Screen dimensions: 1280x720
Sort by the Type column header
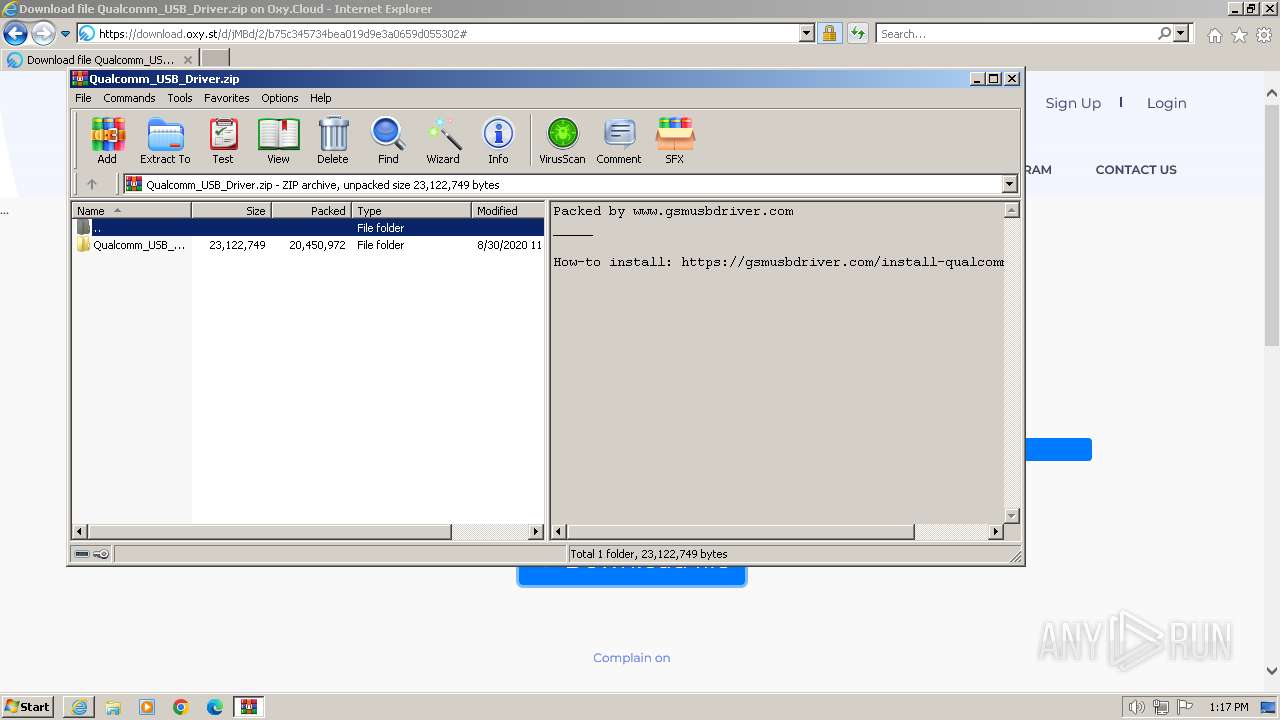(x=411, y=211)
